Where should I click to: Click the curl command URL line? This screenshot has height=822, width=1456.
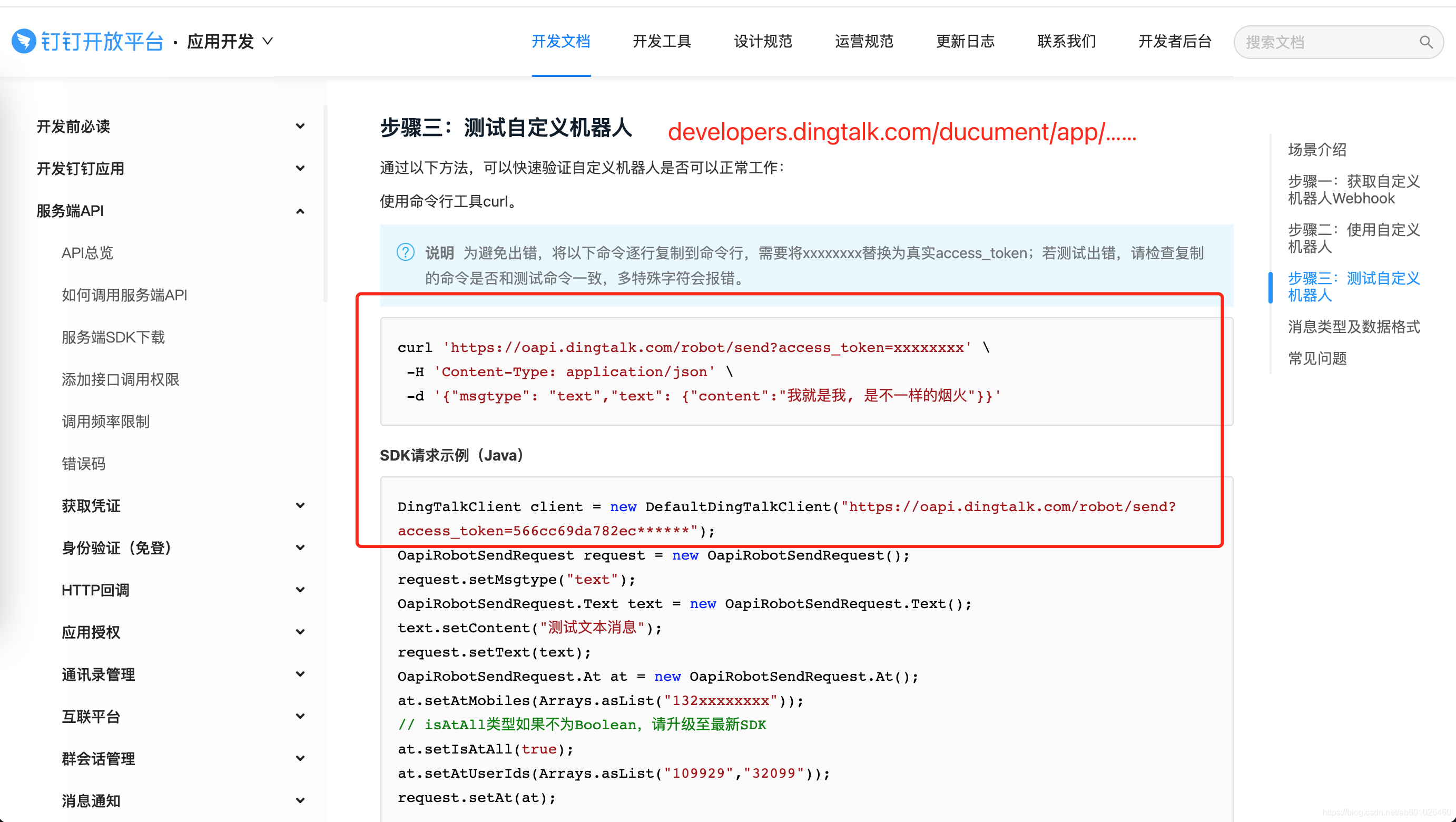pos(694,347)
